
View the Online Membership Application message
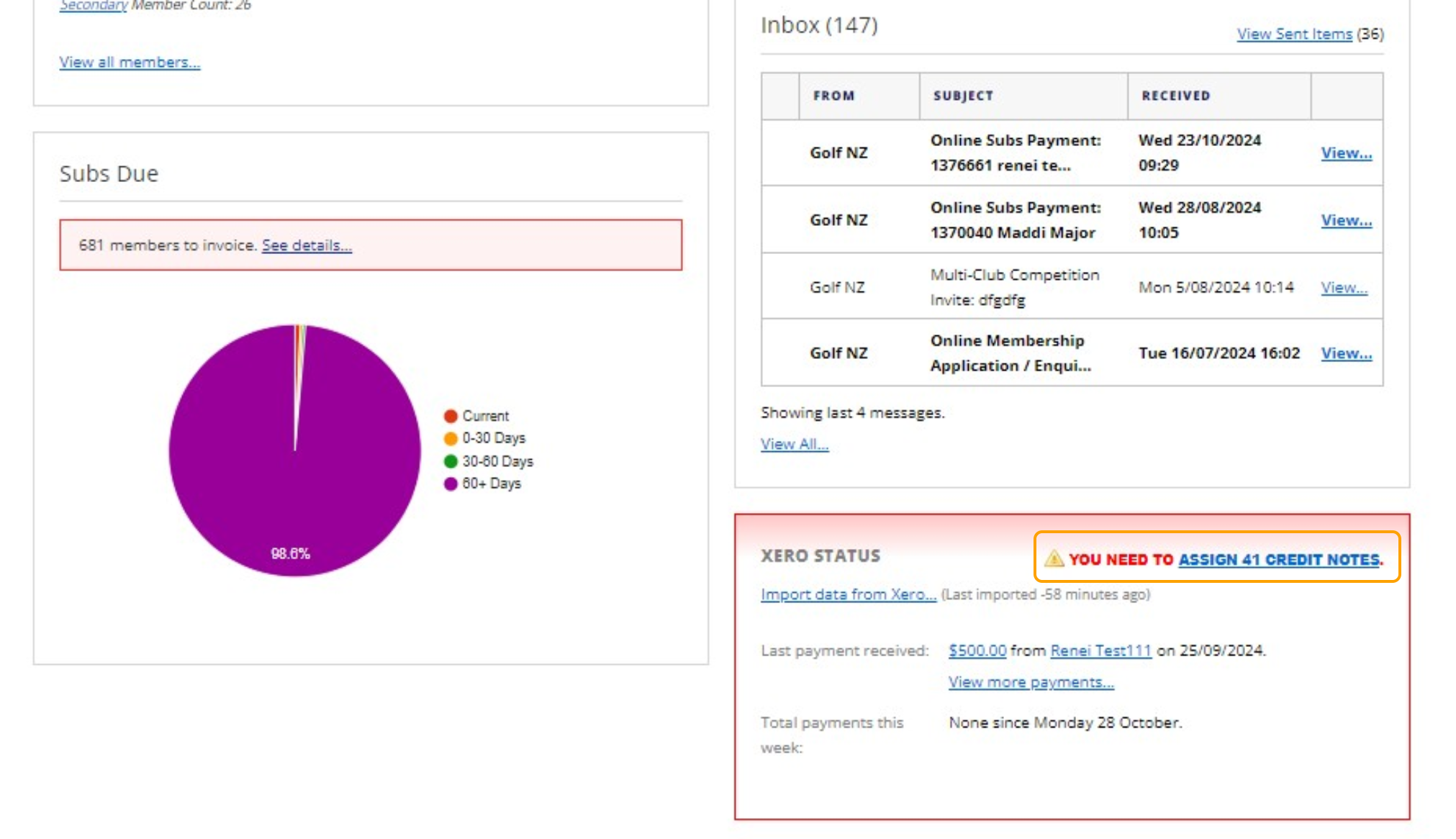coord(1346,353)
